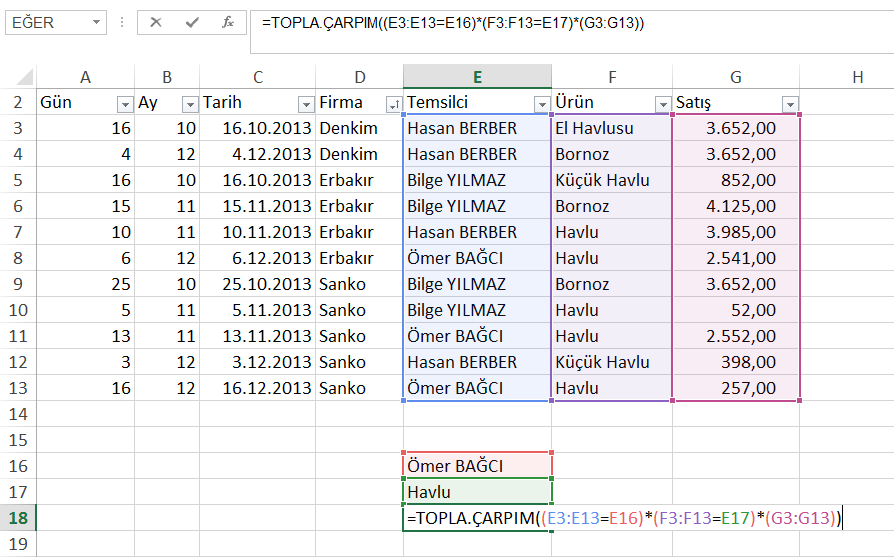The height and width of the screenshot is (557, 894).
Task: Open the Gün column filter dropdown
Action: pos(125,103)
